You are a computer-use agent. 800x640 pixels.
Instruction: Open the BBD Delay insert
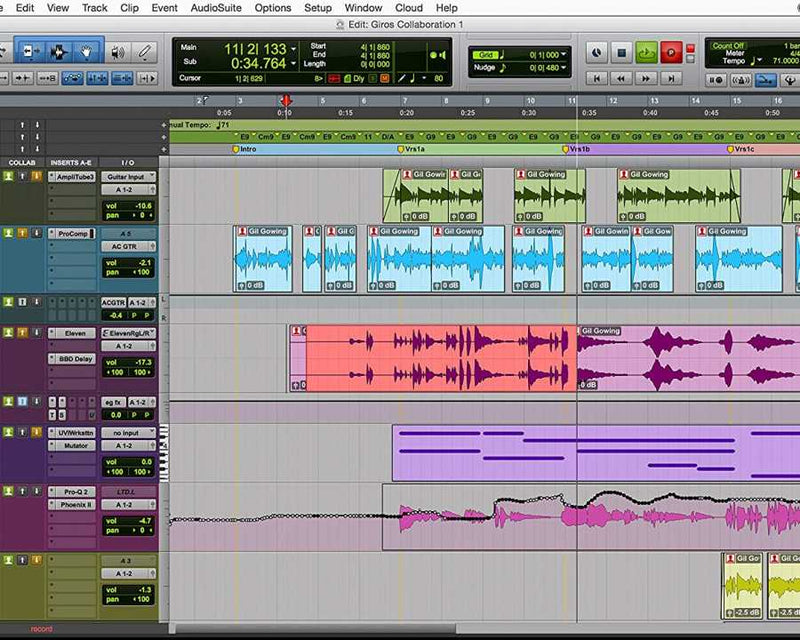click(x=75, y=357)
